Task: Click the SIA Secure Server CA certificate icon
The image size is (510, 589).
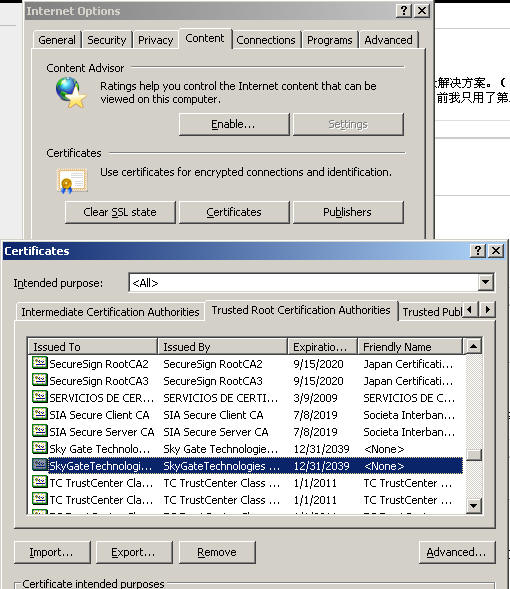Action: (39, 431)
